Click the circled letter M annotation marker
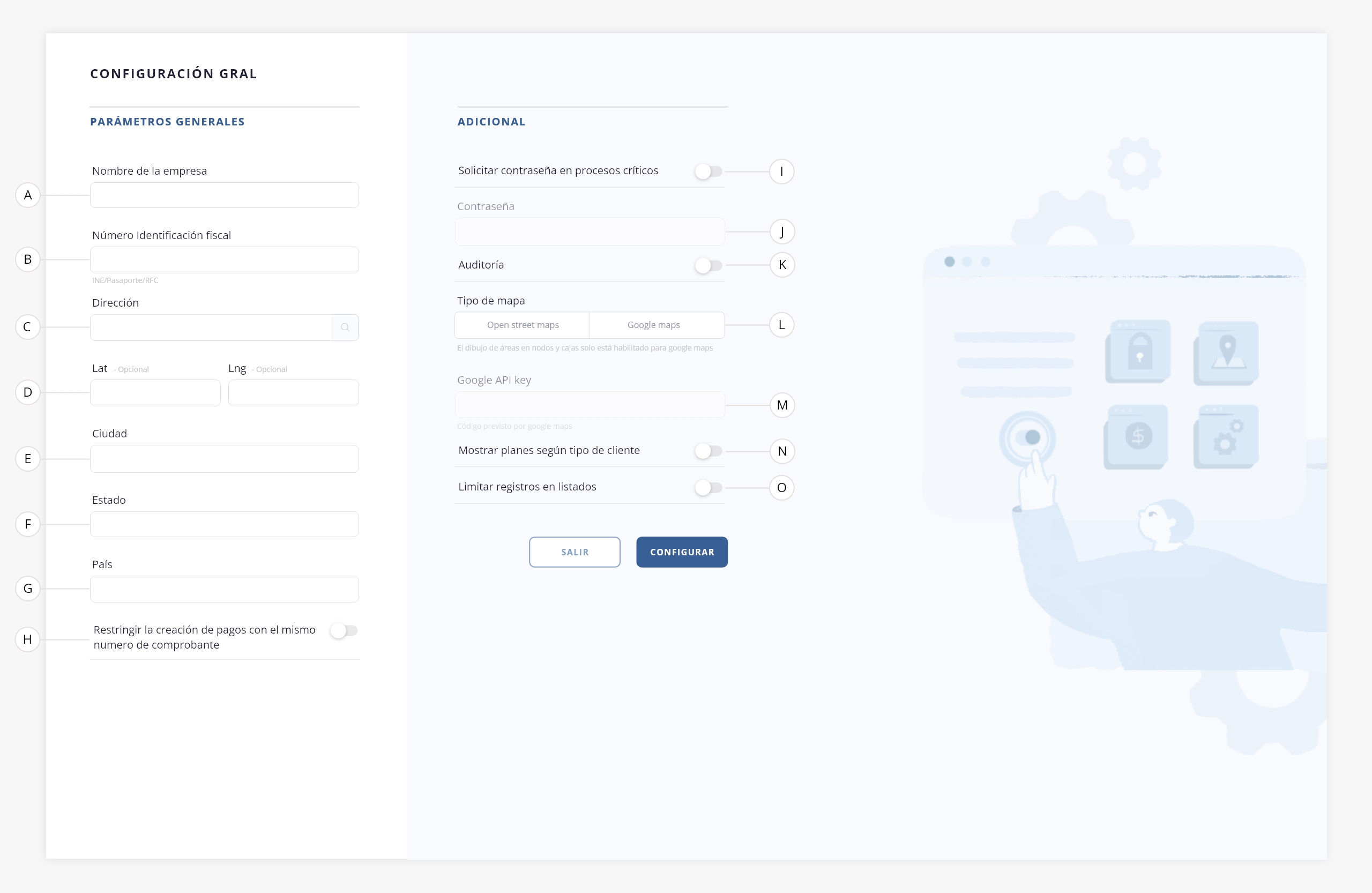Screen dimensions: 1372x893 click(x=782, y=405)
